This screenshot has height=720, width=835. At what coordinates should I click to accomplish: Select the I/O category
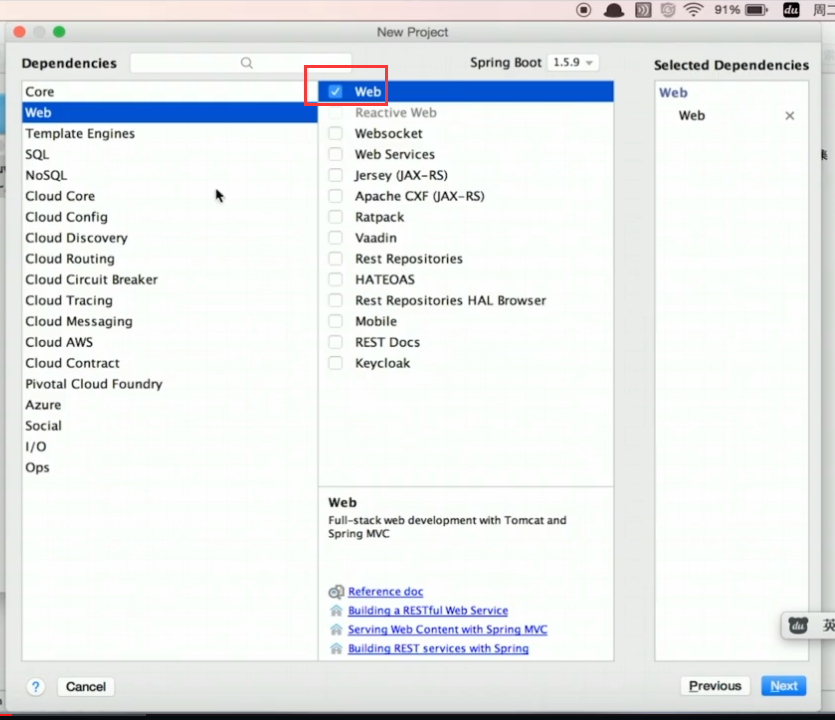[x=170, y=446]
